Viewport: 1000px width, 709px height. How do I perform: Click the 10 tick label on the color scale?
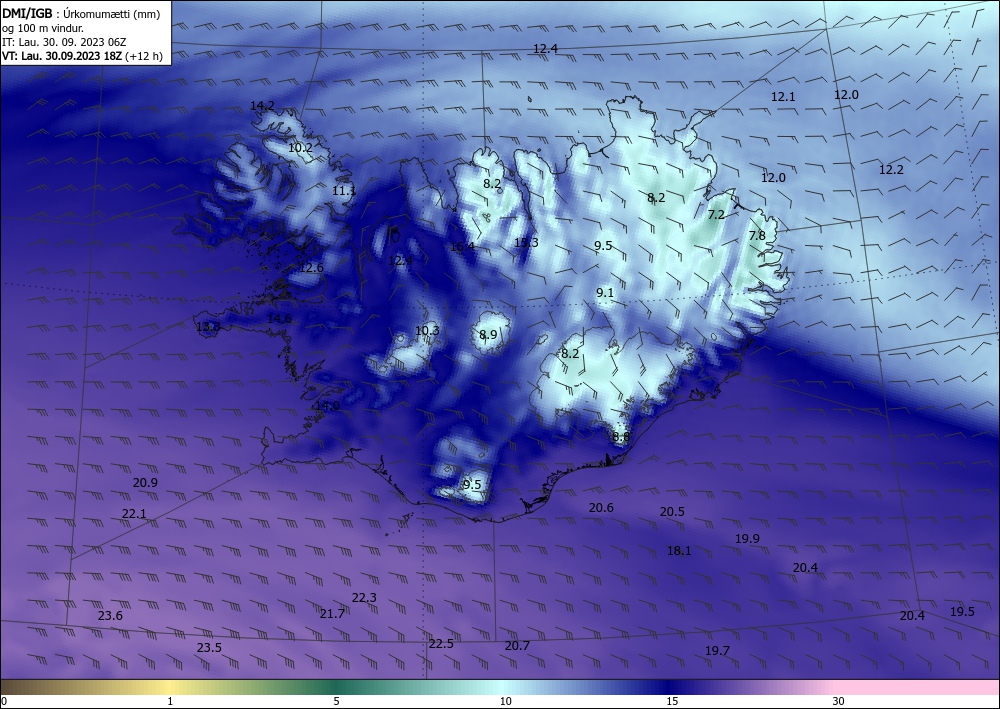505,701
